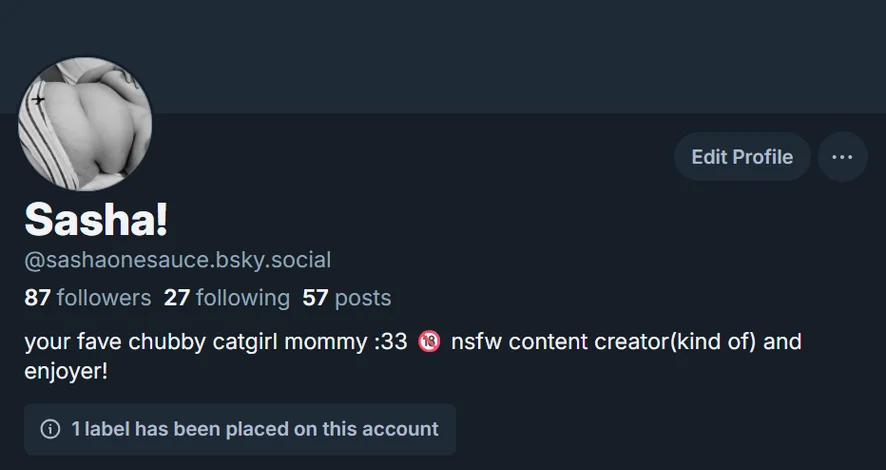
Task: Open the "1 label has been placed" notice
Action: coord(254,429)
